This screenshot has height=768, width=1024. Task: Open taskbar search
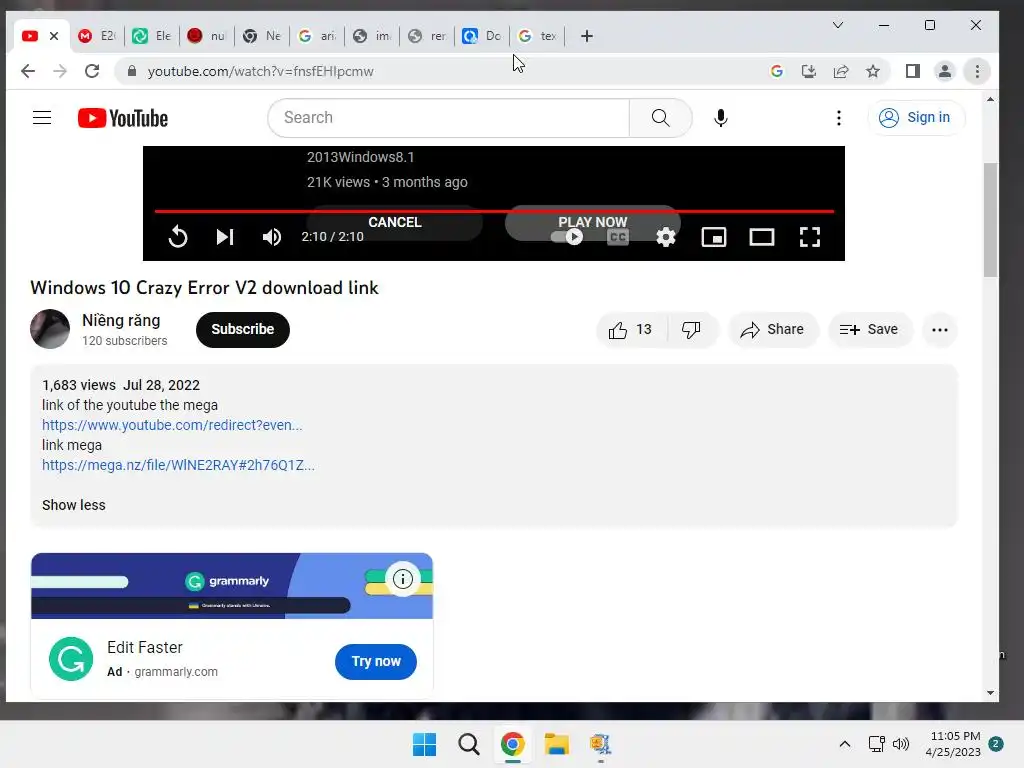click(468, 744)
